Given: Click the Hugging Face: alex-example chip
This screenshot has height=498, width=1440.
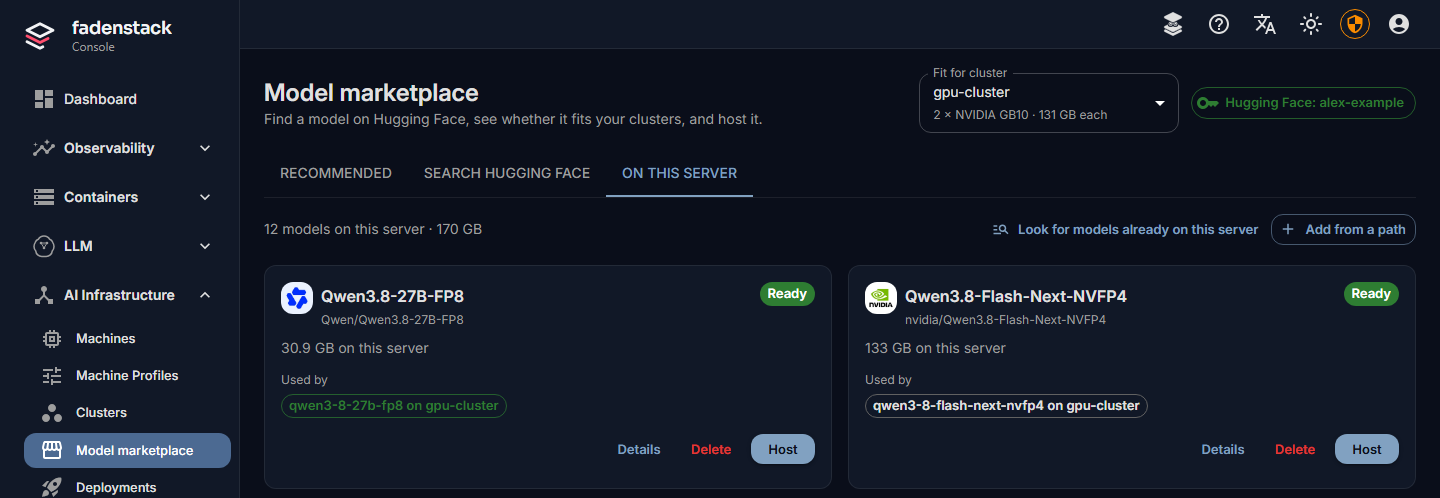Looking at the screenshot, I should tap(1303, 103).
